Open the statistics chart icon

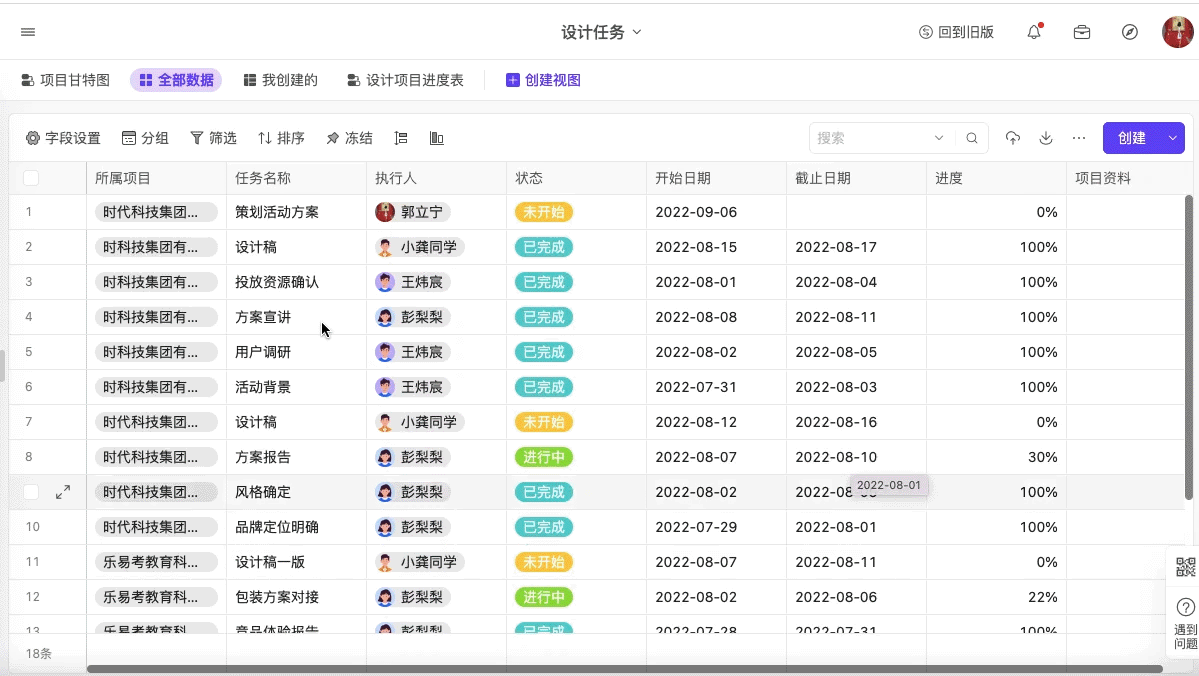(x=437, y=138)
